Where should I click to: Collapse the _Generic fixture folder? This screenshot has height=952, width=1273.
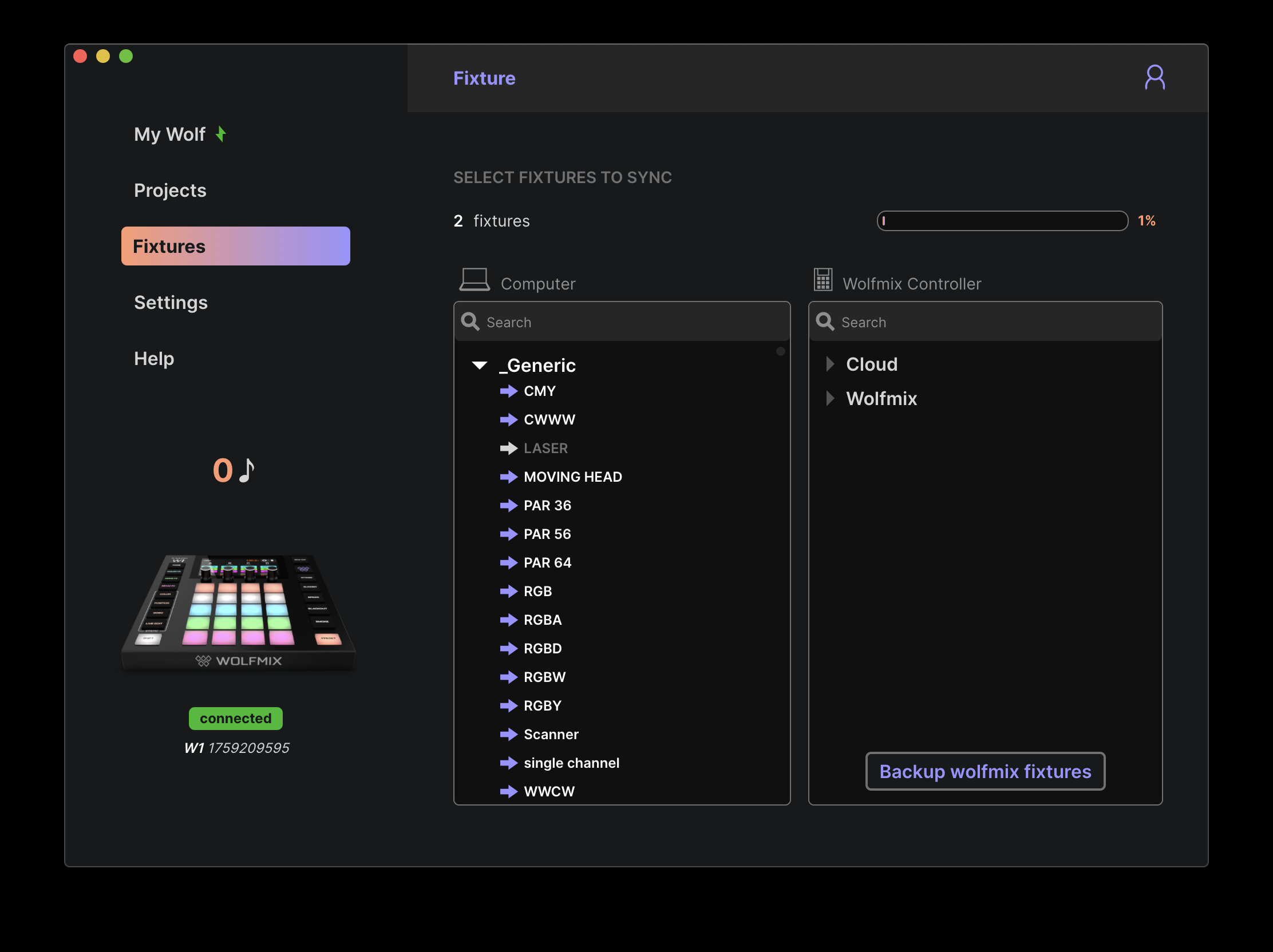point(480,365)
